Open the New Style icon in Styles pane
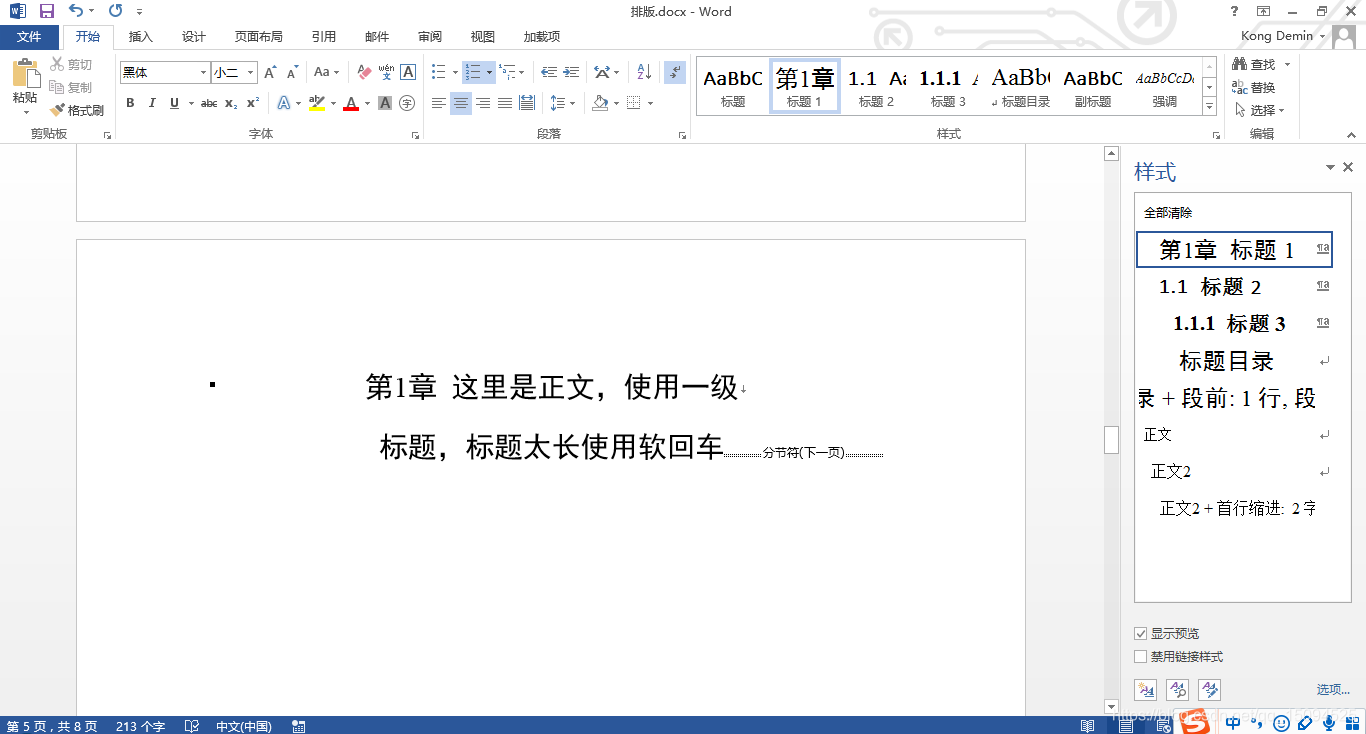The width and height of the screenshot is (1366, 734). [x=1145, y=689]
